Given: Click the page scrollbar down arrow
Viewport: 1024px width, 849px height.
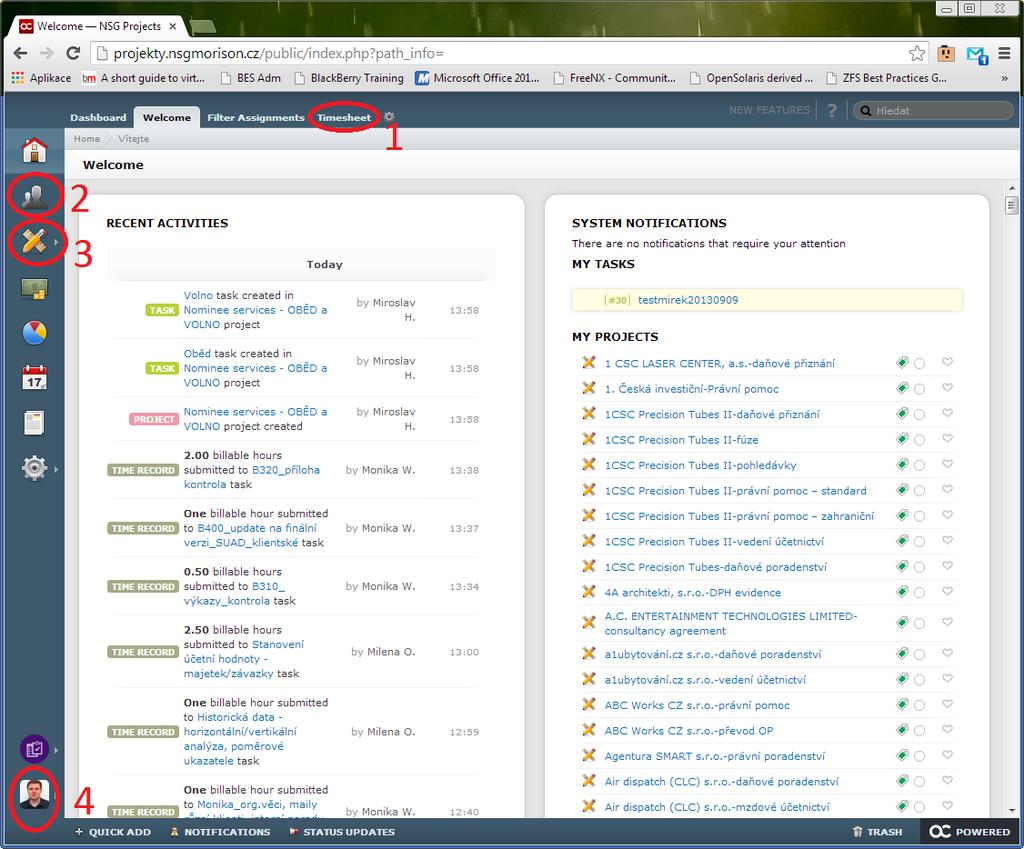Looking at the screenshot, I should pos(1012,810).
